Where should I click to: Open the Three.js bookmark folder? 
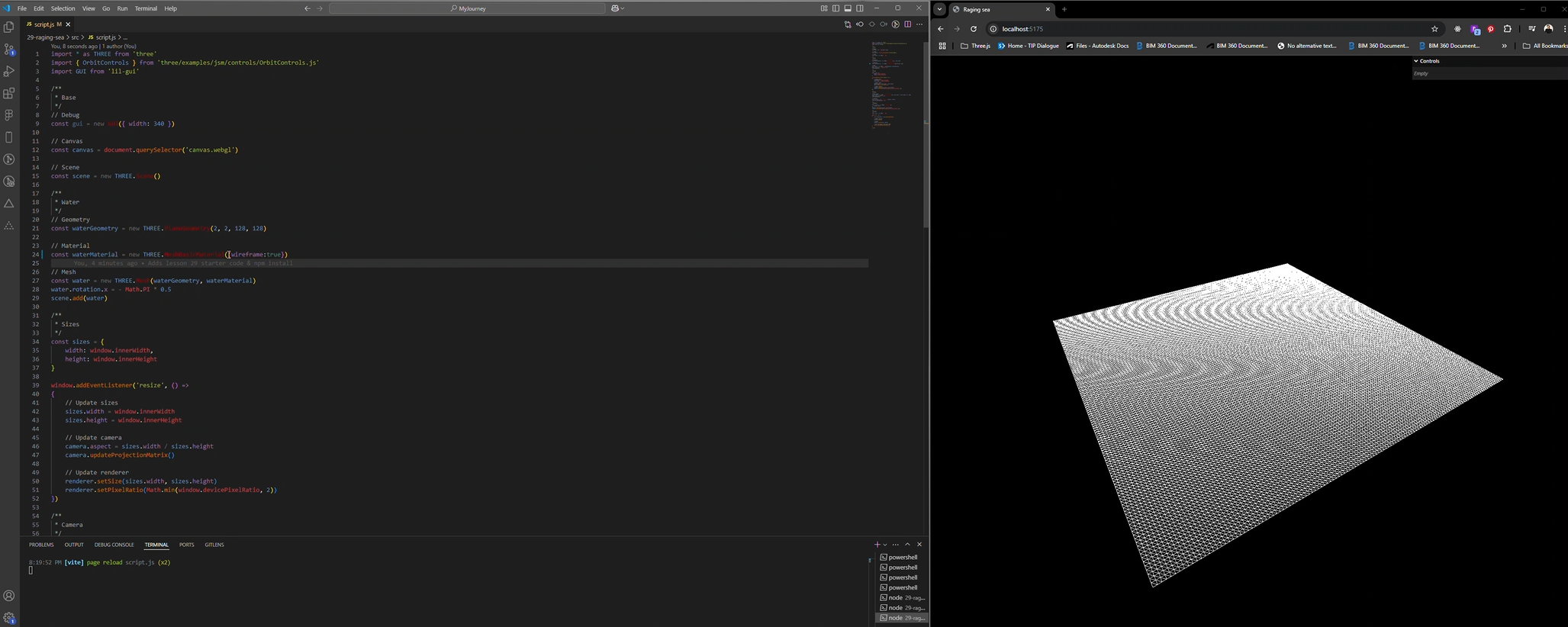pos(975,46)
